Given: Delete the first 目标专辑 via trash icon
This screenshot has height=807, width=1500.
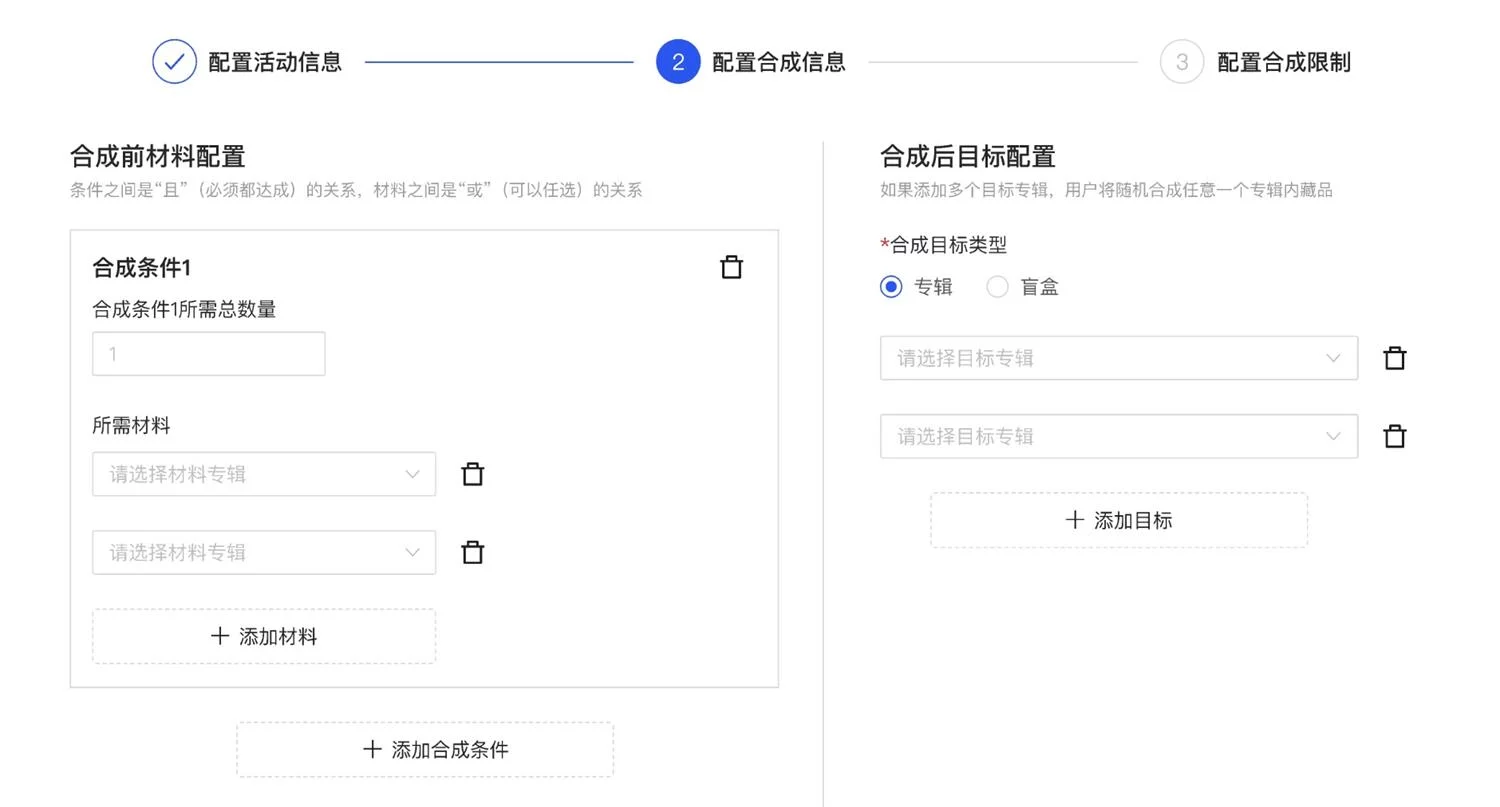Looking at the screenshot, I should click(1394, 357).
